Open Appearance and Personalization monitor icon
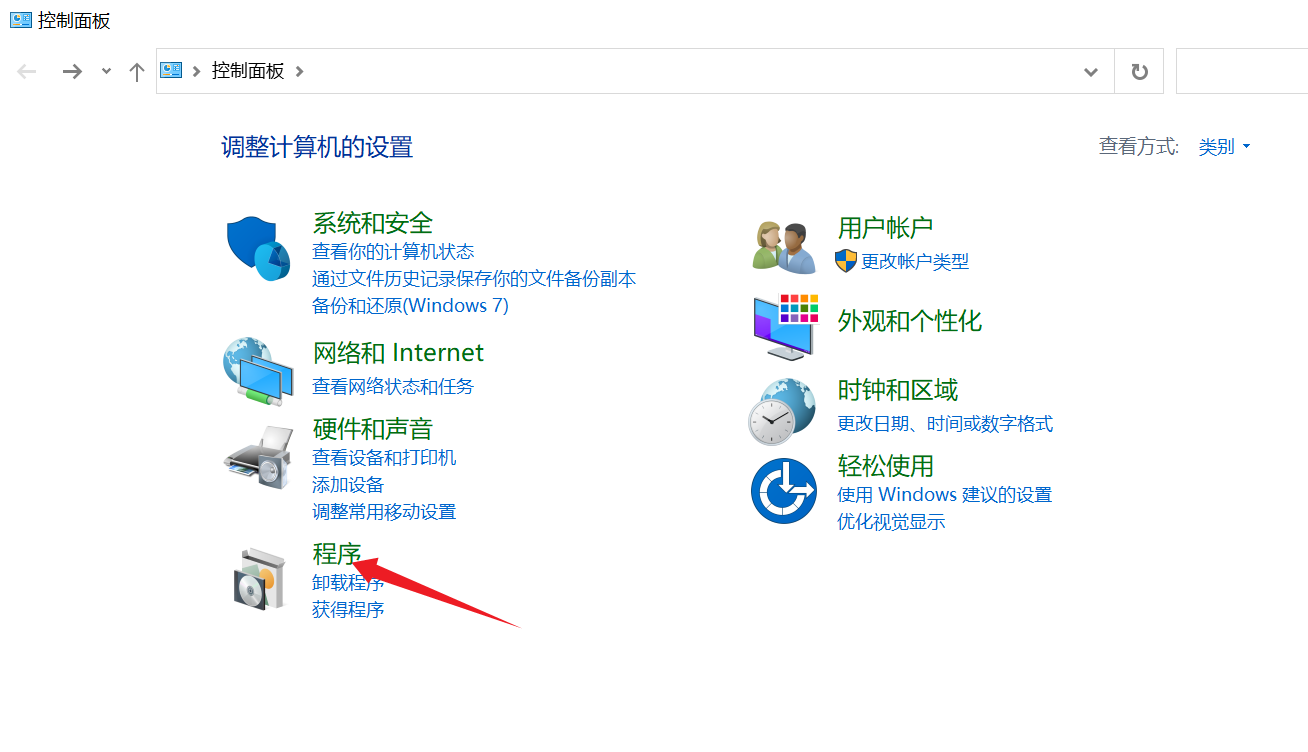The image size is (1308, 752). click(x=784, y=326)
